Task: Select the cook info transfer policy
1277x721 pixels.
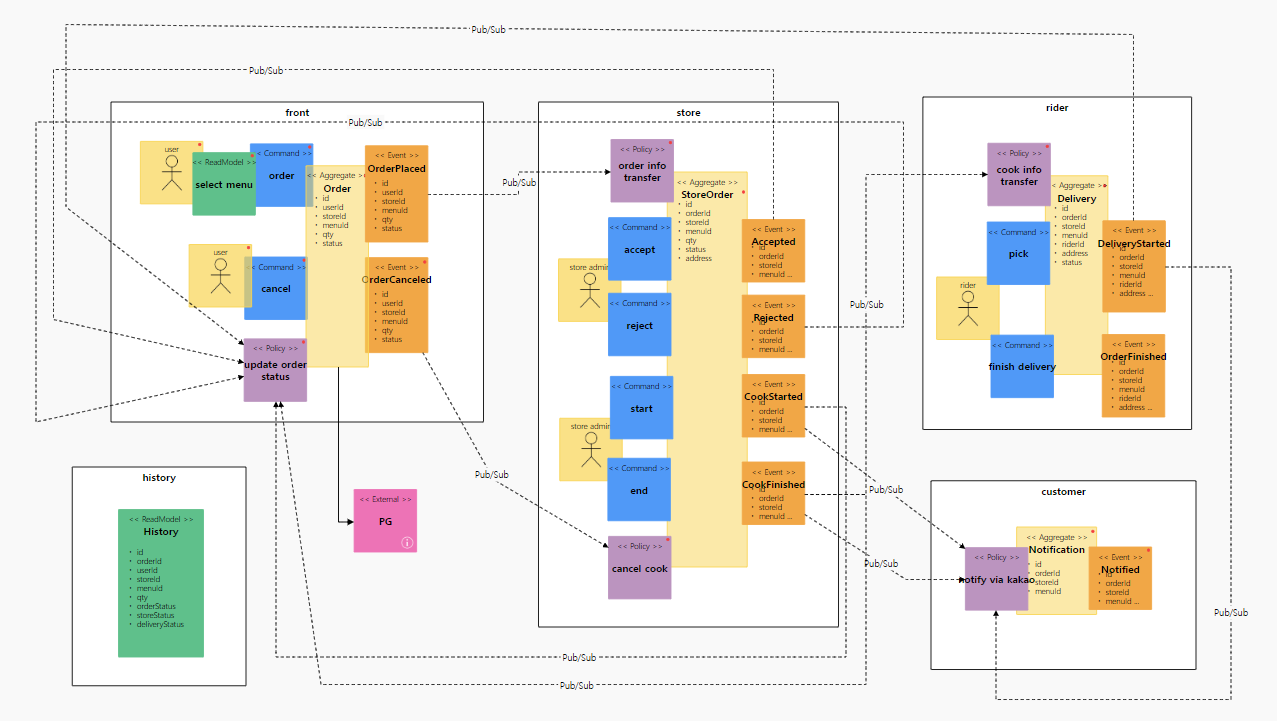Action: pos(1019,175)
